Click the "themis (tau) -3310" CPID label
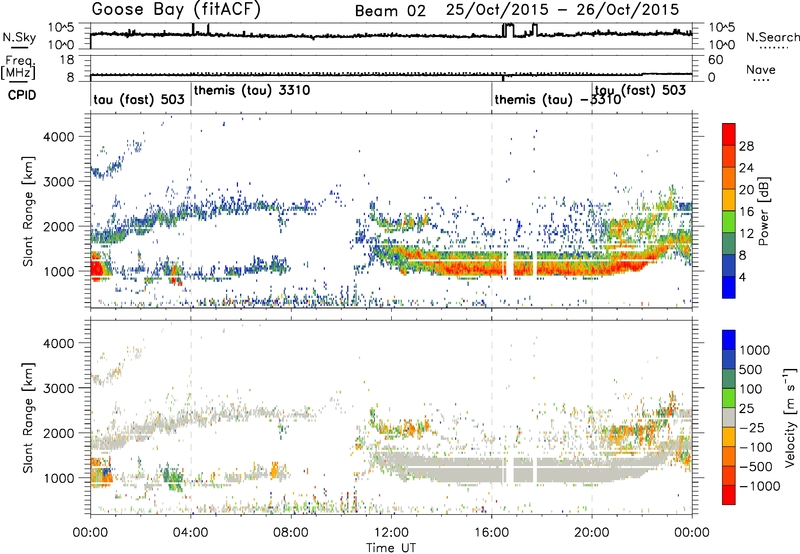The image size is (800, 554). 558,99
